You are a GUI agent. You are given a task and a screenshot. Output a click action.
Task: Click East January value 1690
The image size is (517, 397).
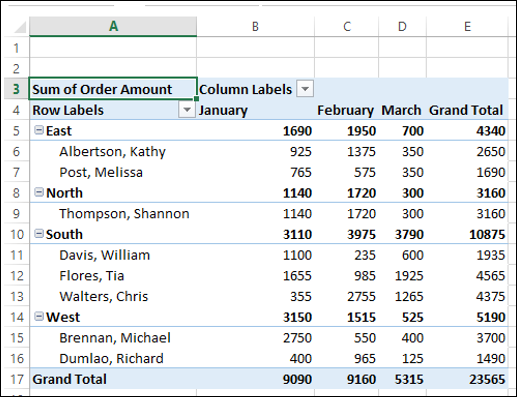[297, 131]
